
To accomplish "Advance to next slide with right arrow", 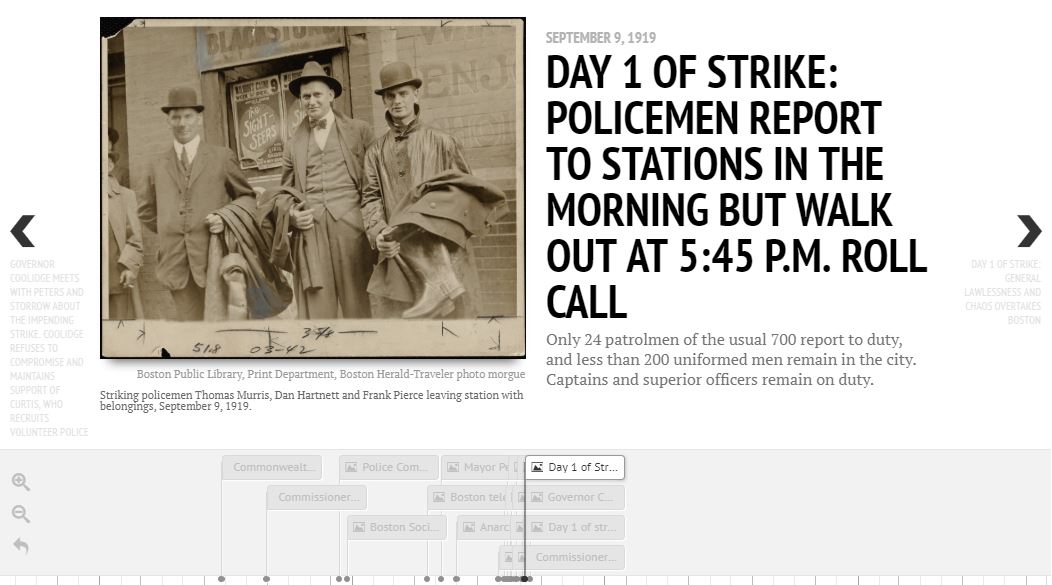I will coord(1029,231).
